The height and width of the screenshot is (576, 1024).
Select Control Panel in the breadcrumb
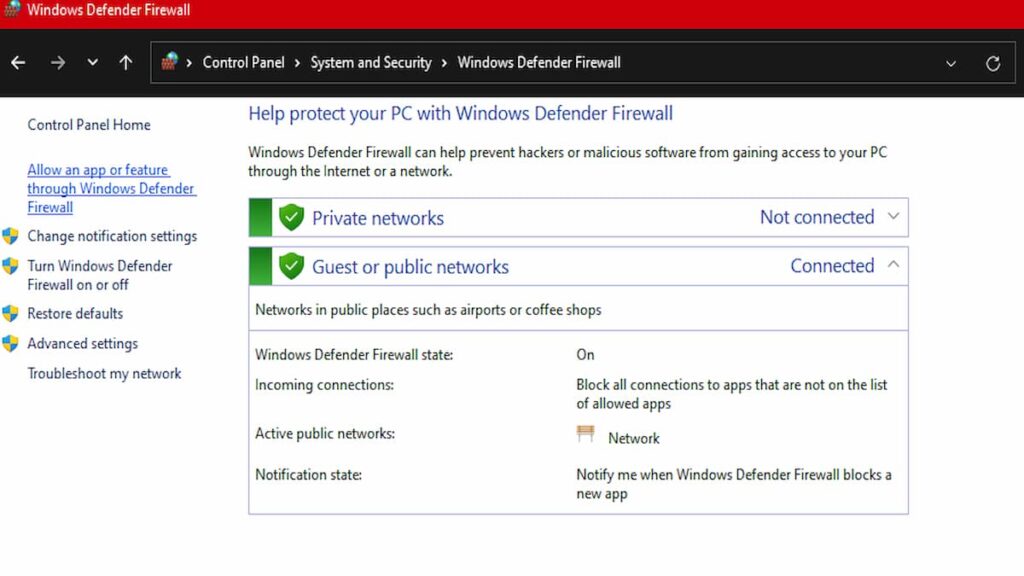[244, 63]
